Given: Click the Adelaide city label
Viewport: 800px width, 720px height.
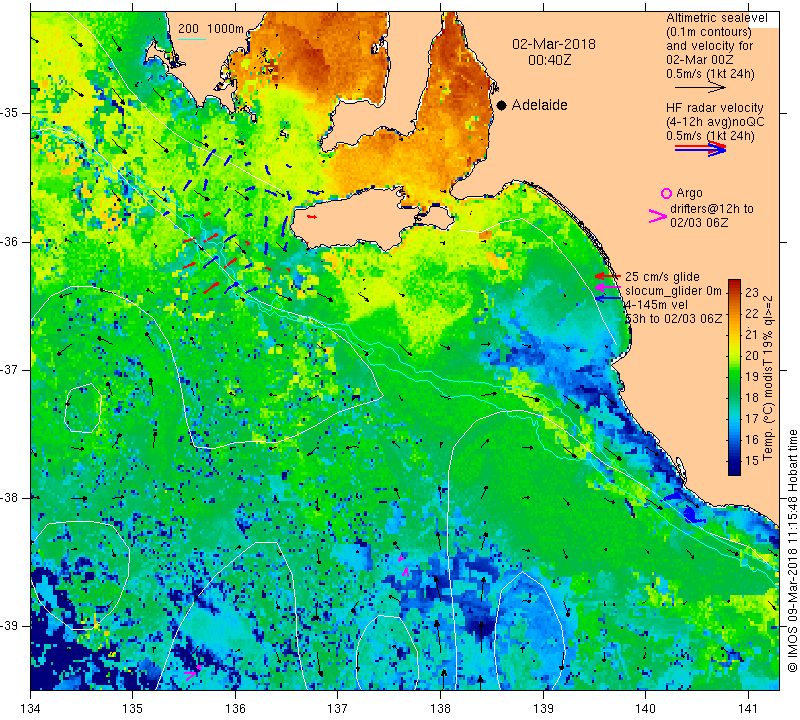Looking at the screenshot, I should click(539, 105).
